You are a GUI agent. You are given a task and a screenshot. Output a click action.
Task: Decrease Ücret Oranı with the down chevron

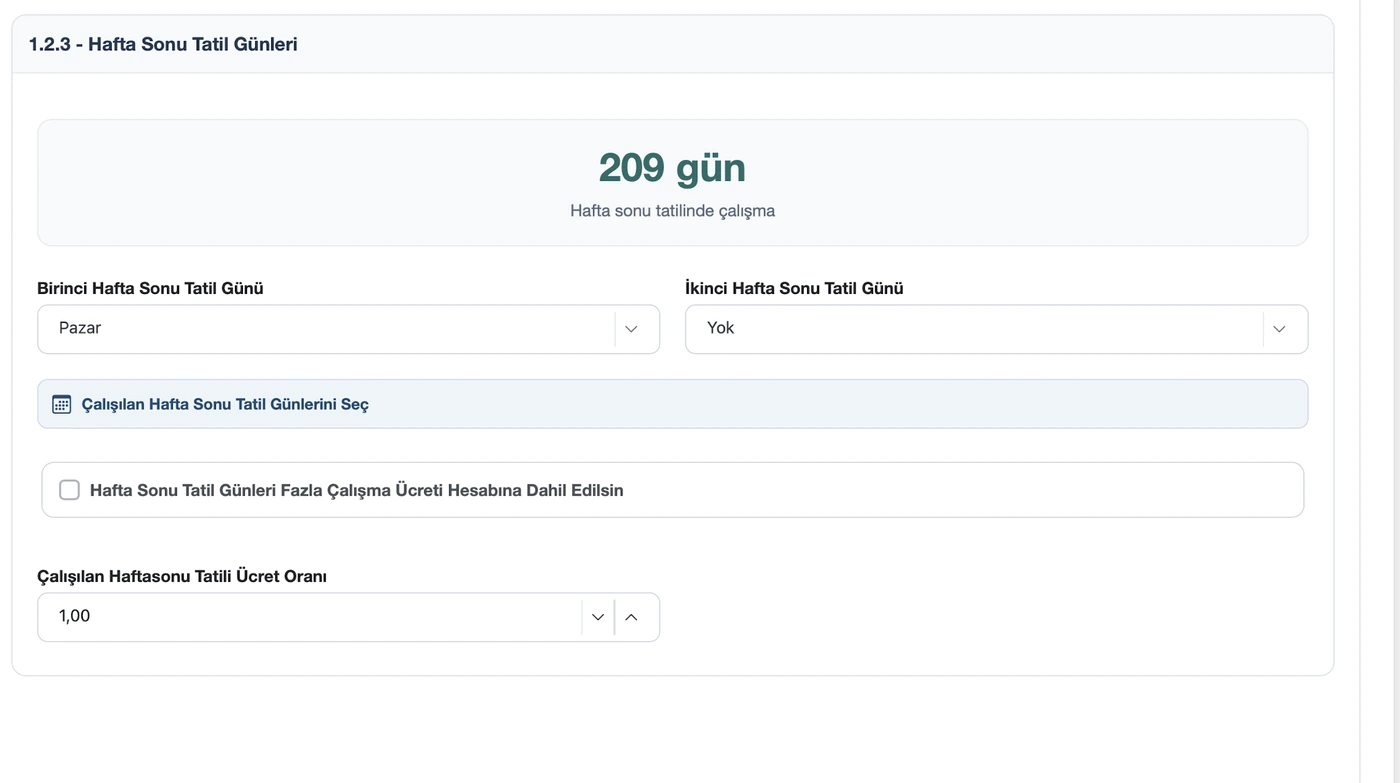(x=598, y=617)
